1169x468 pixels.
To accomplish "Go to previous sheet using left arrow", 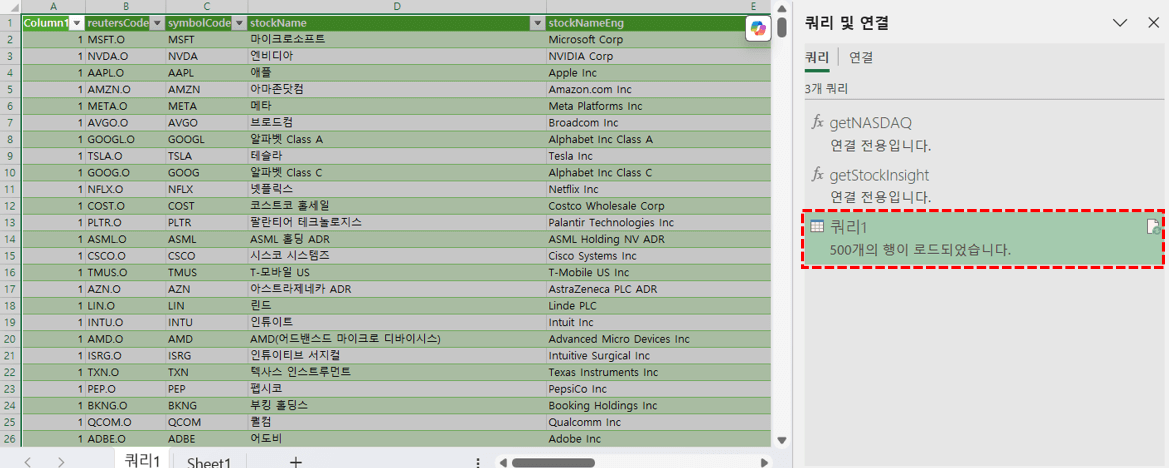I will [28, 461].
